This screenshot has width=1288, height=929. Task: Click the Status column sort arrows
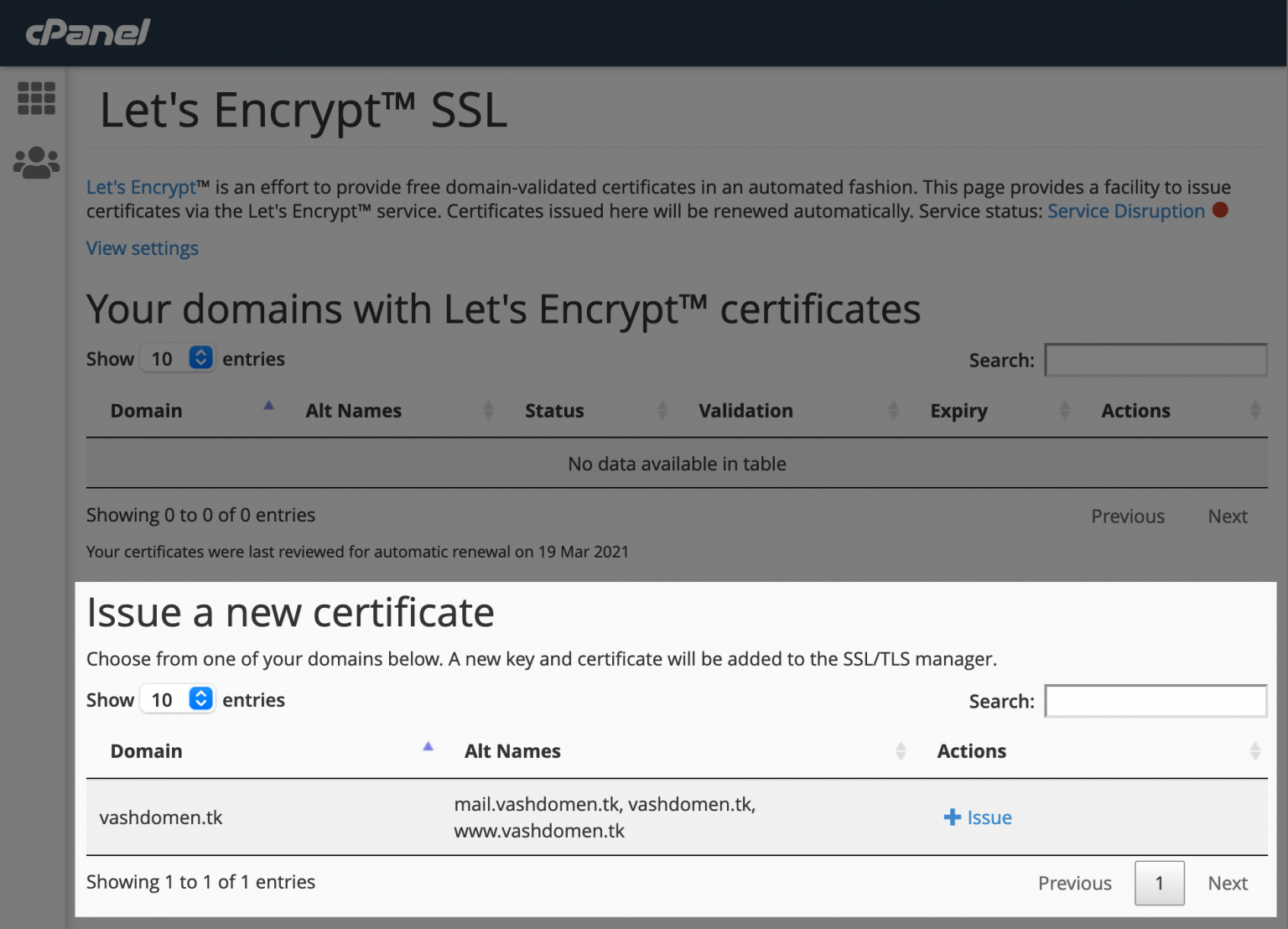click(x=662, y=411)
